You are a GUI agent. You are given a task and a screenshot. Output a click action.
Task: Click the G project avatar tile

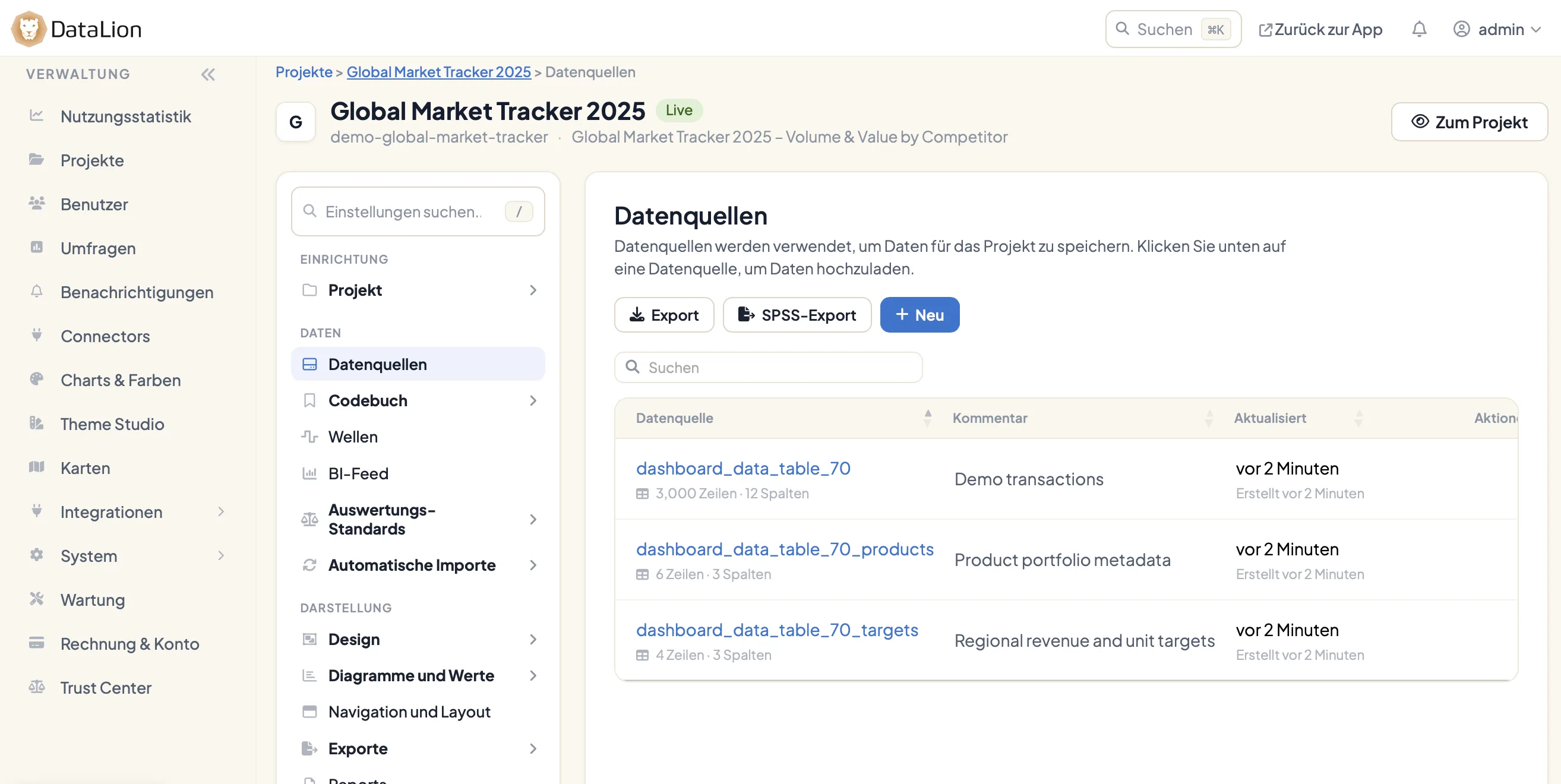[x=296, y=122]
